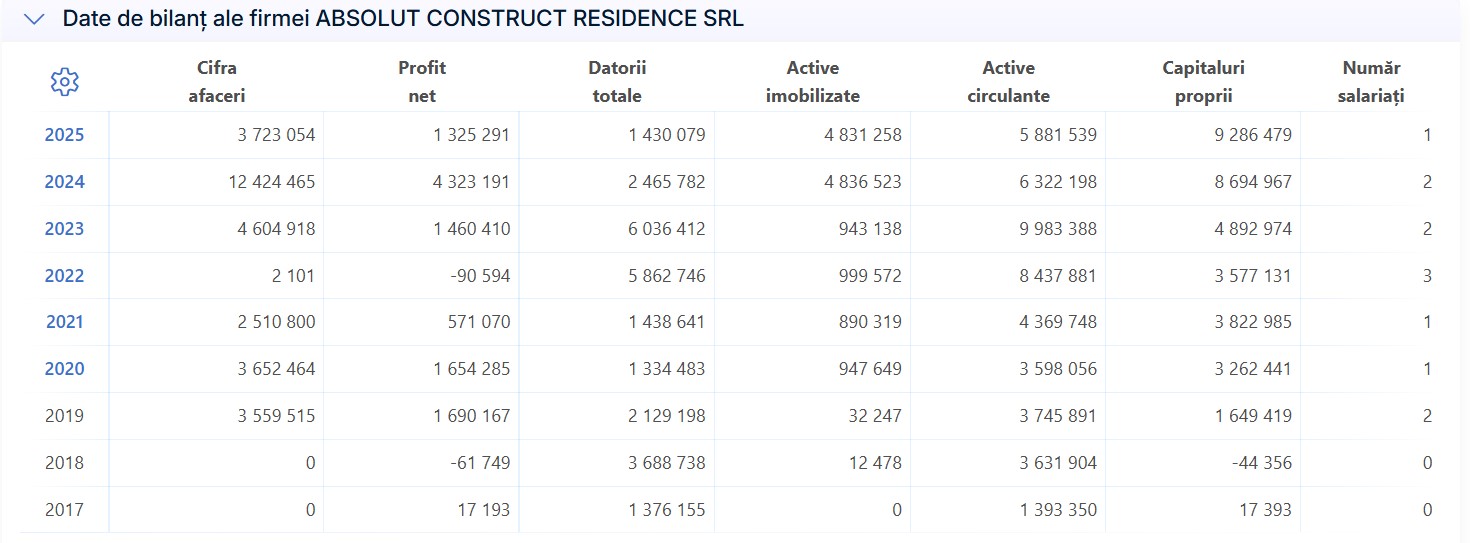The width and height of the screenshot is (1470, 543).
Task: Select the 2023 total debts 6 036 412
Action: [667, 229]
